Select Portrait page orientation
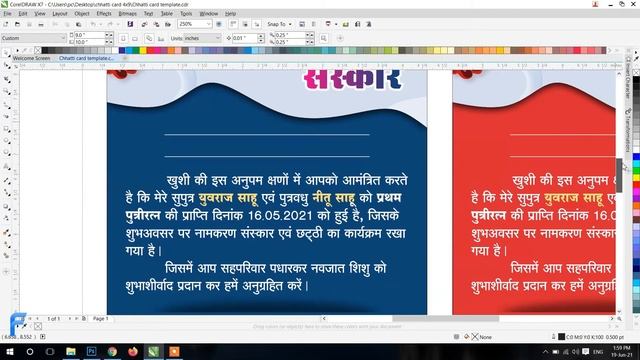 point(123,38)
